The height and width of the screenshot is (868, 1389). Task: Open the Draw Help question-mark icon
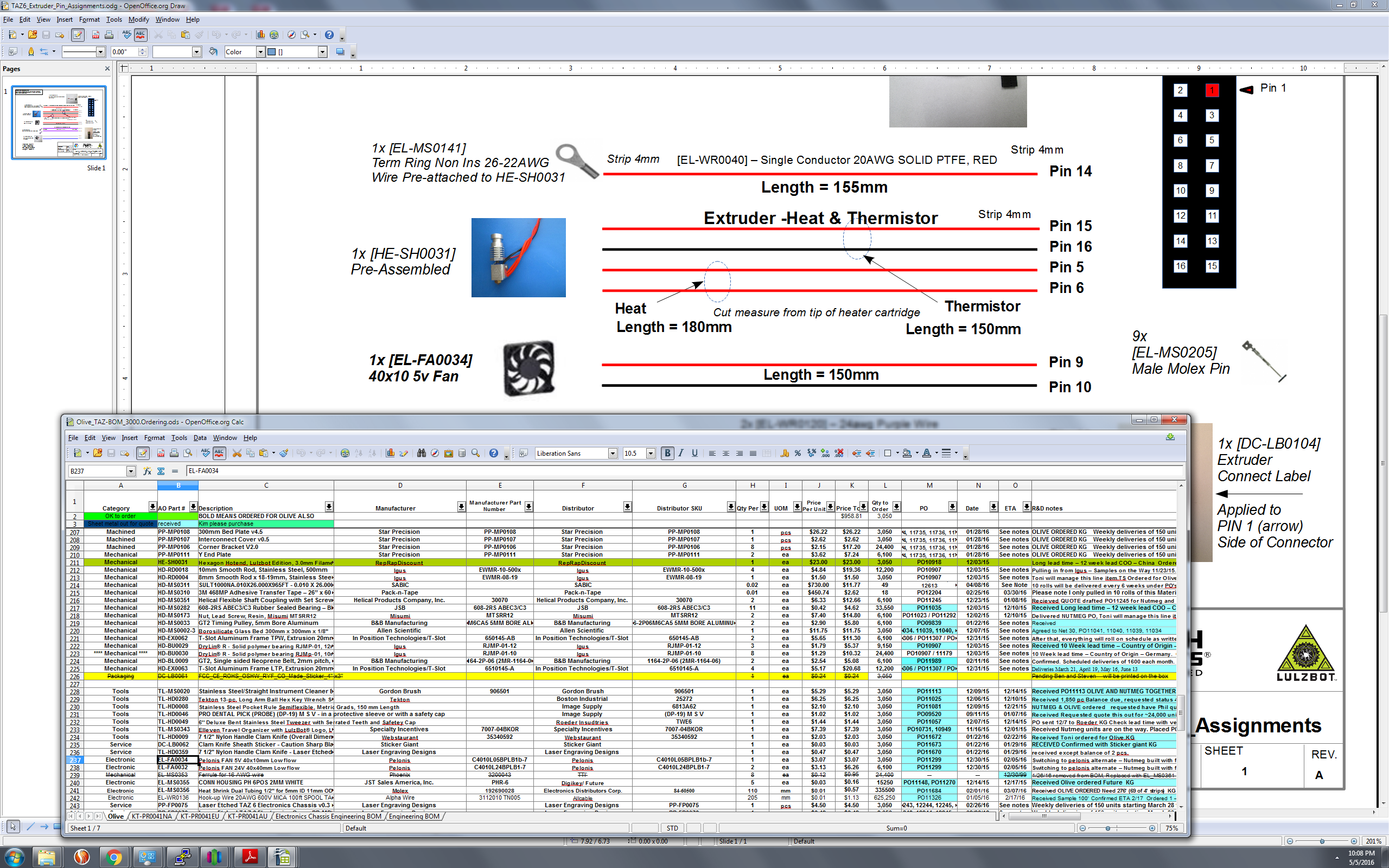tap(329, 35)
